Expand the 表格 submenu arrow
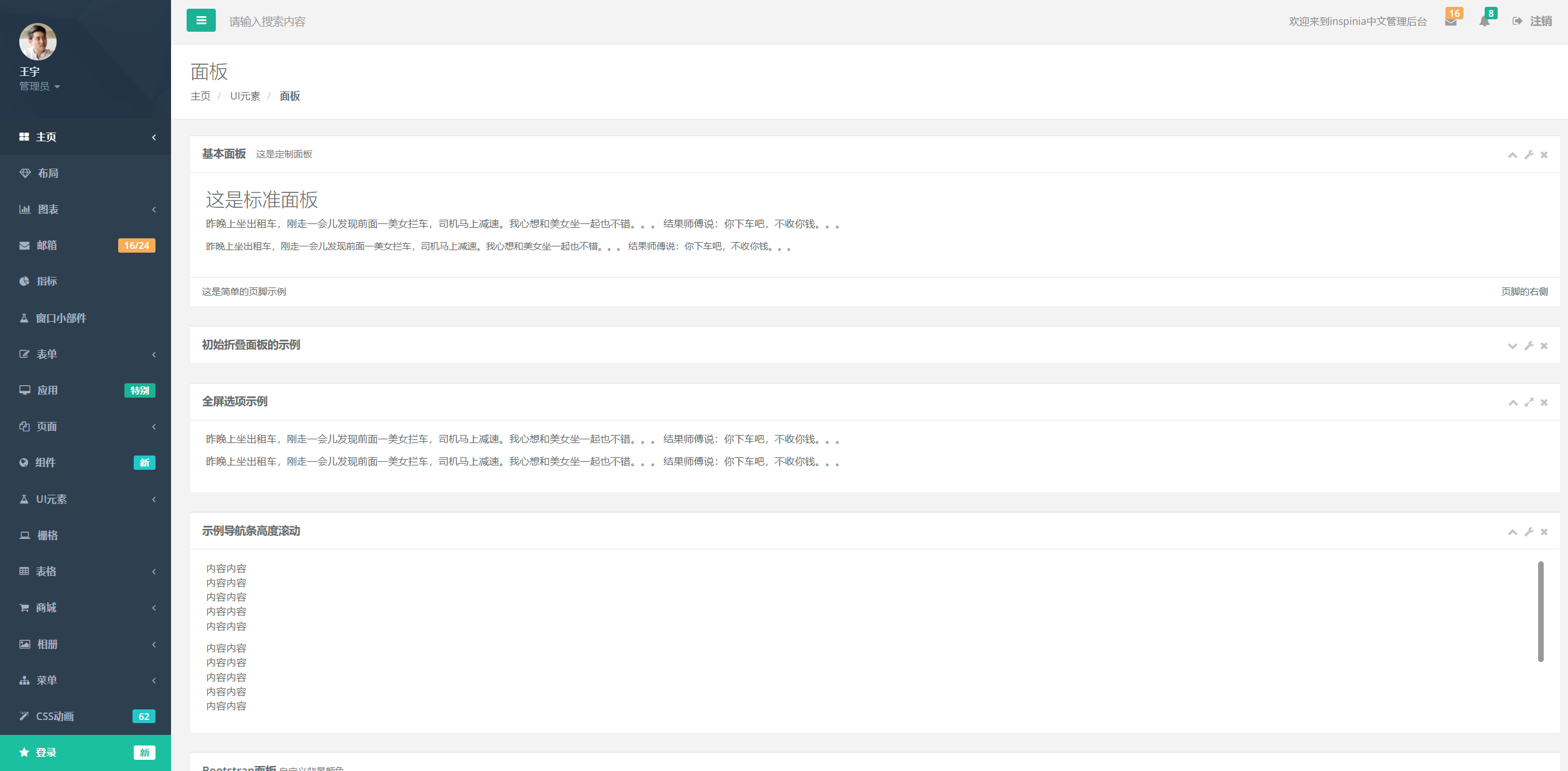Image resolution: width=1568 pixels, height=771 pixels. click(154, 571)
